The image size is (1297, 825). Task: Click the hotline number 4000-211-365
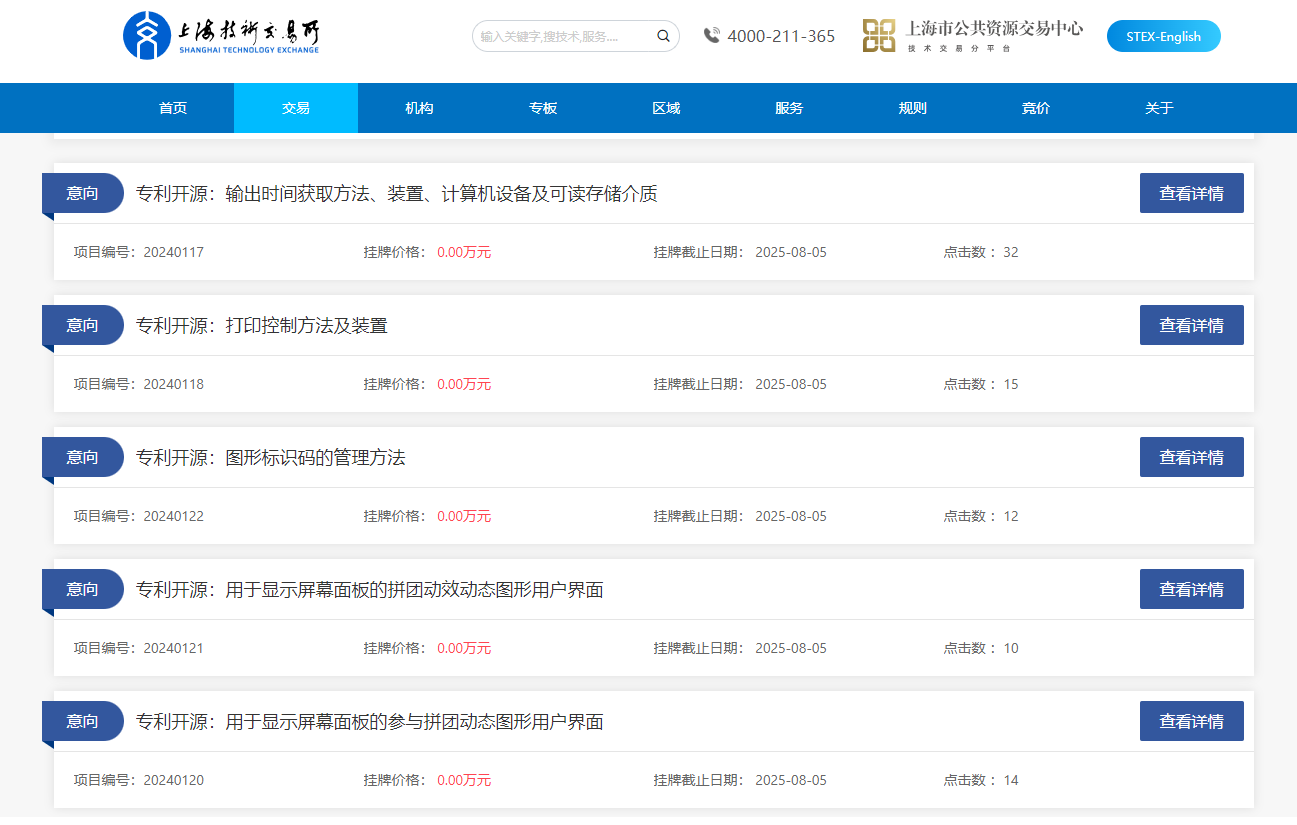coord(781,36)
